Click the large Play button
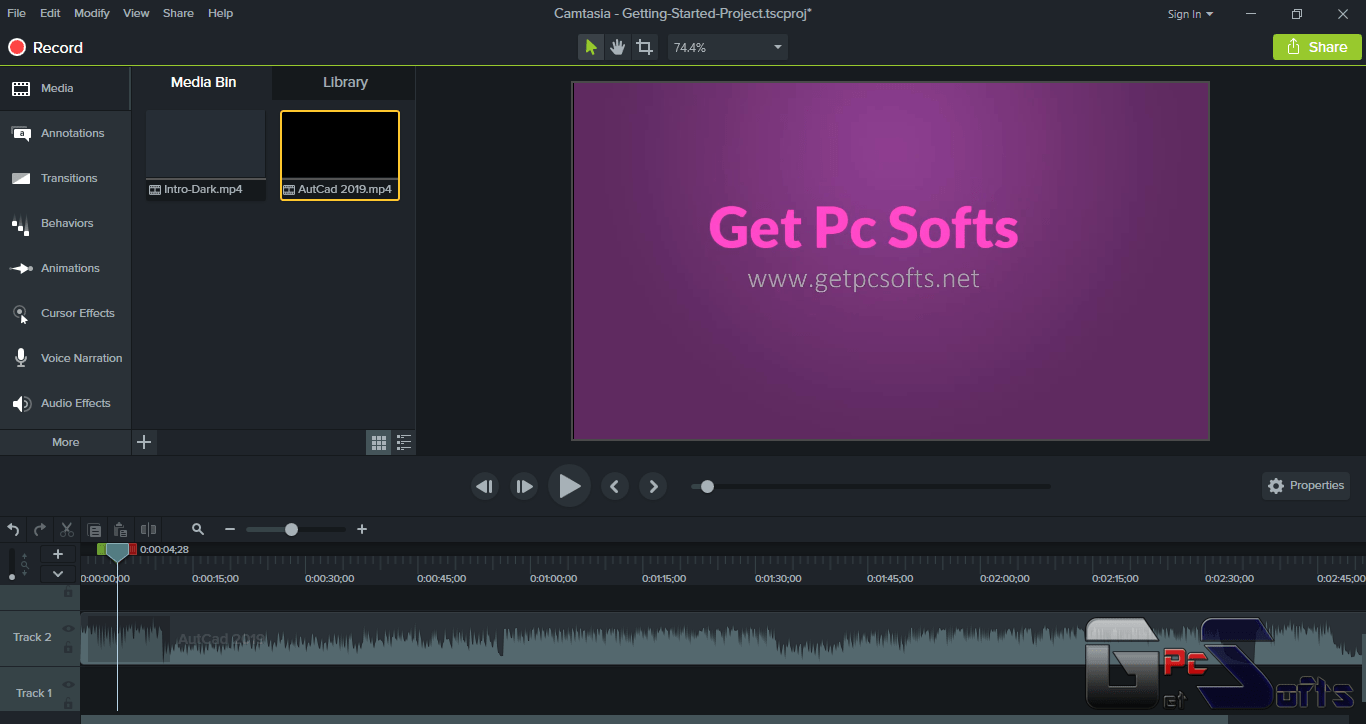Image resolution: width=1366 pixels, height=724 pixels. pyautogui.click(x=569, y=486)
